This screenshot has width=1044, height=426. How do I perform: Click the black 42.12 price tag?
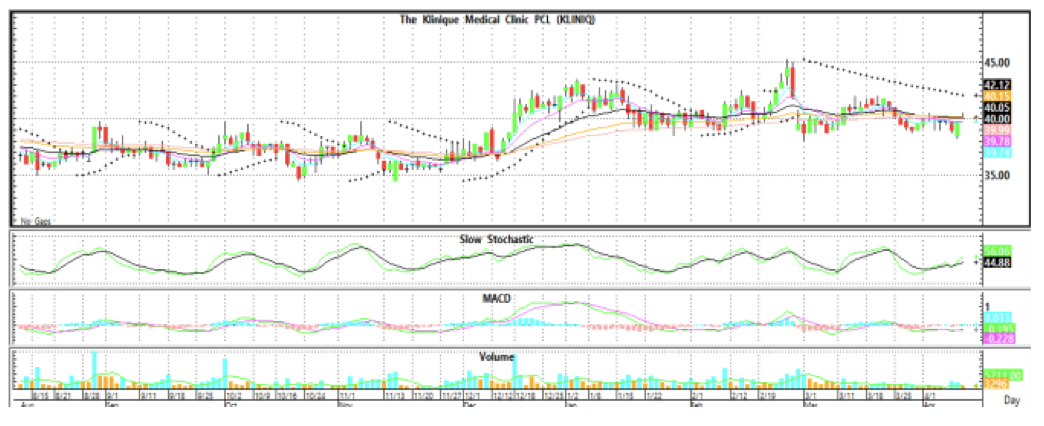tap(997, 85)
